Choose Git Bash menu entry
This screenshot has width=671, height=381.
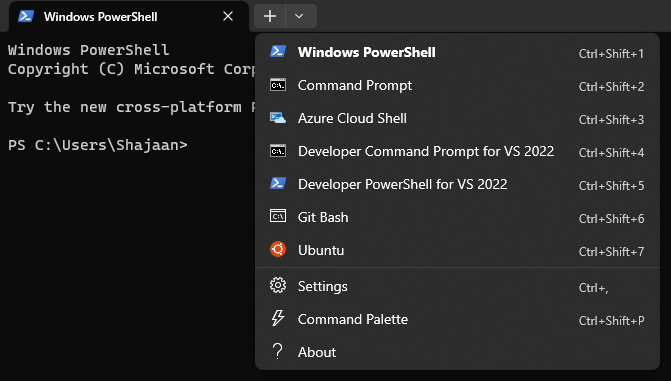tap(457, 217)
